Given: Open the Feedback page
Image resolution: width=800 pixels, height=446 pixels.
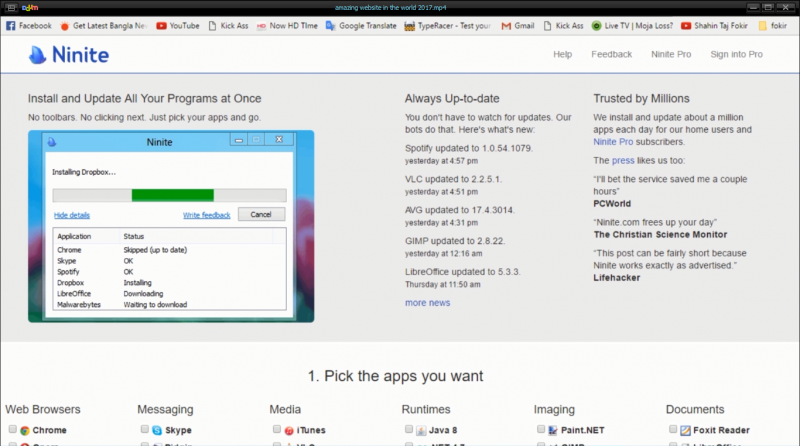Looking at the screenshot, I should click(x=611, y=54).
